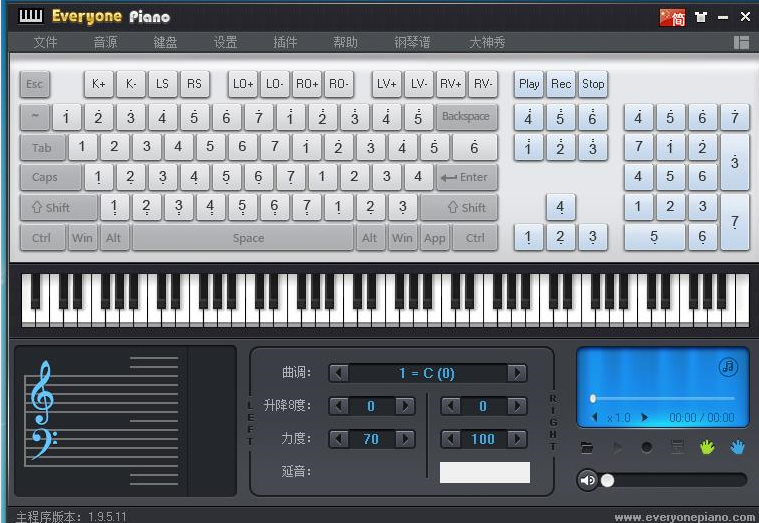Click the RV- right velocity down key
The image size is (759, 523).
coord(482,84)
